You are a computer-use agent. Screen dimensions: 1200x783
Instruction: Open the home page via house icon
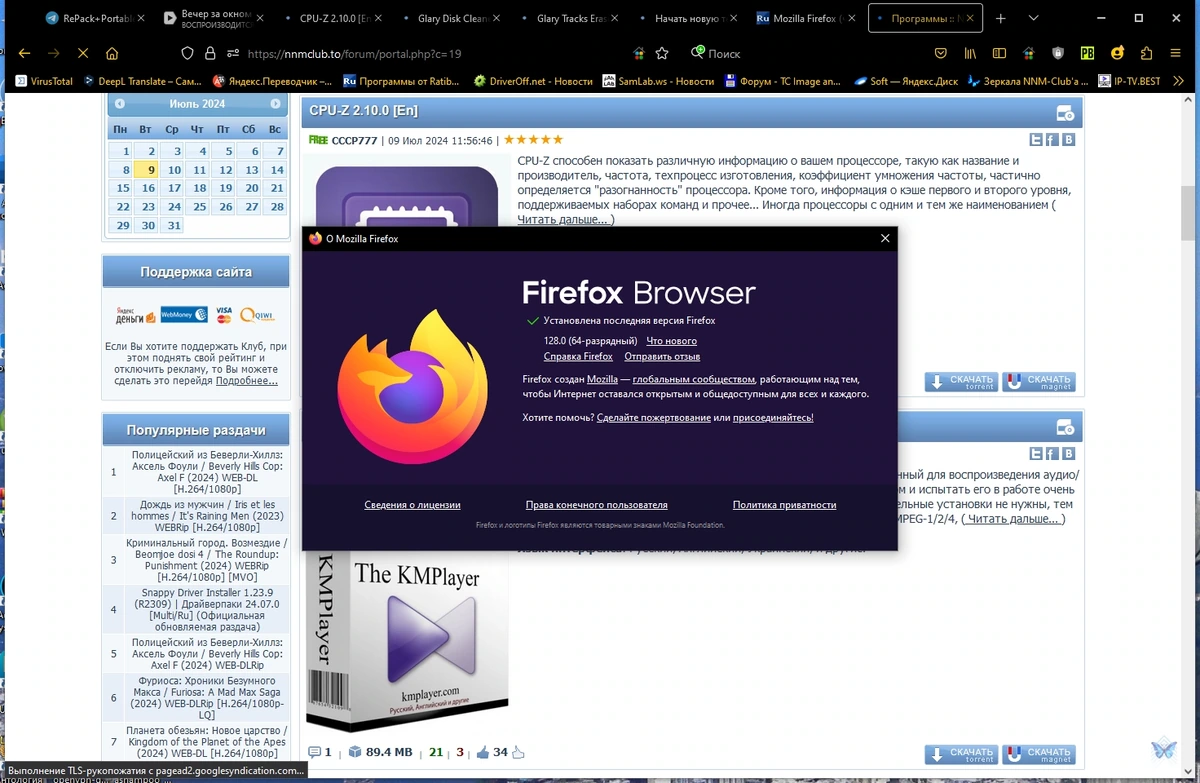pos(112,53)
